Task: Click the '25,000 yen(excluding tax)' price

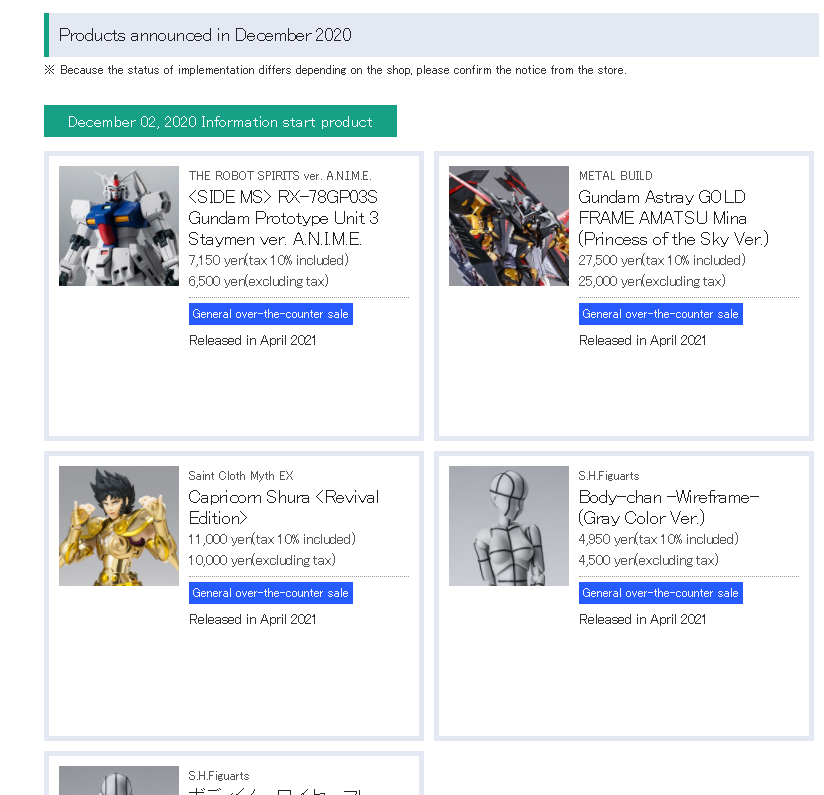Action: [x=652, y=281]
